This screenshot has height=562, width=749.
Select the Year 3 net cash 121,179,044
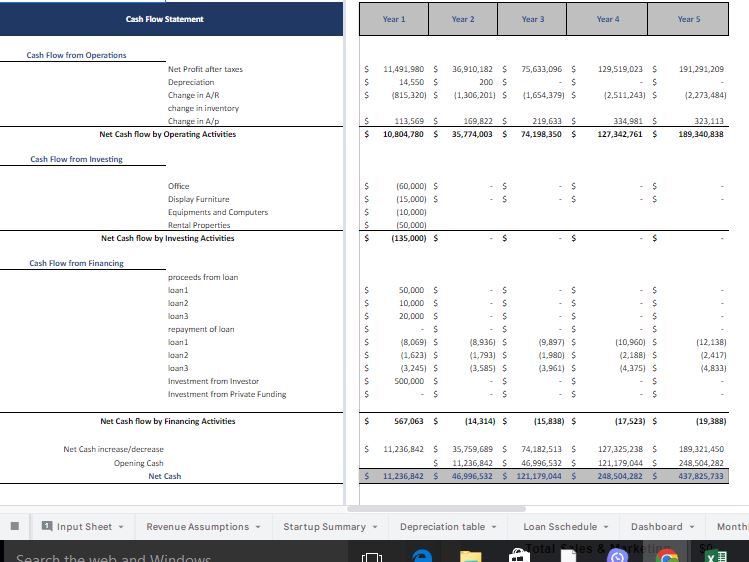pos(539,476)
